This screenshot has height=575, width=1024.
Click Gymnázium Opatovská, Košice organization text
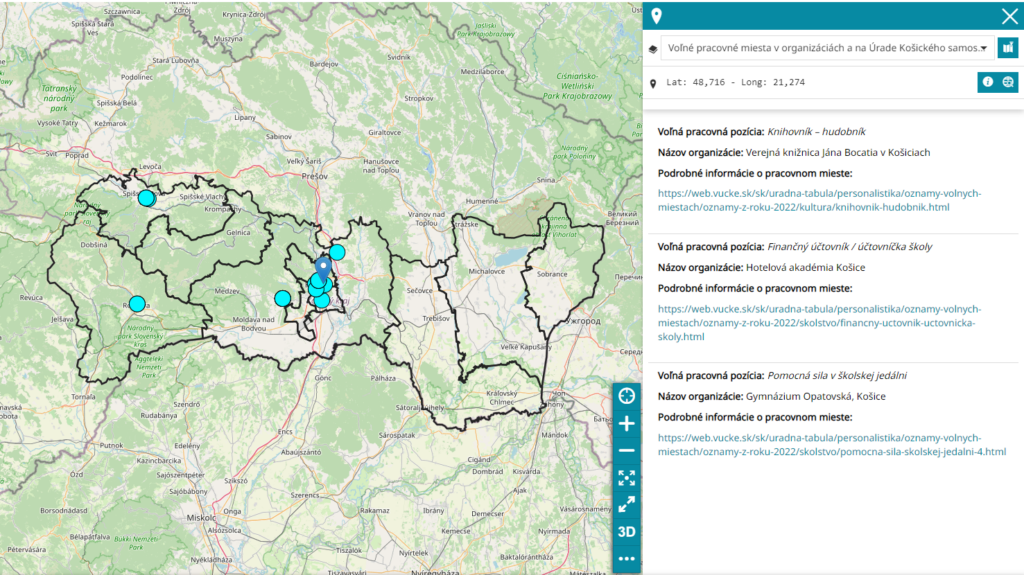coord(816,396)
